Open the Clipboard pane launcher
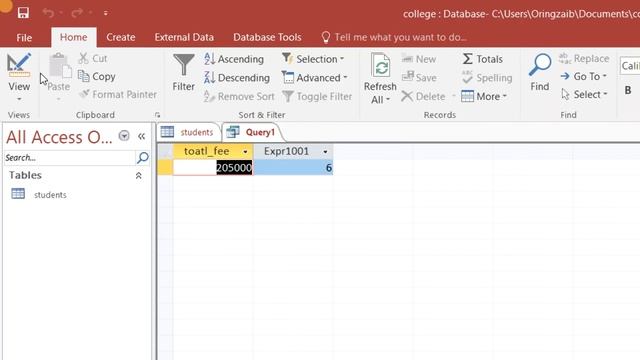The width and height of the screenshot is (640, 360). pyautogui.click(x=157, y=115)
